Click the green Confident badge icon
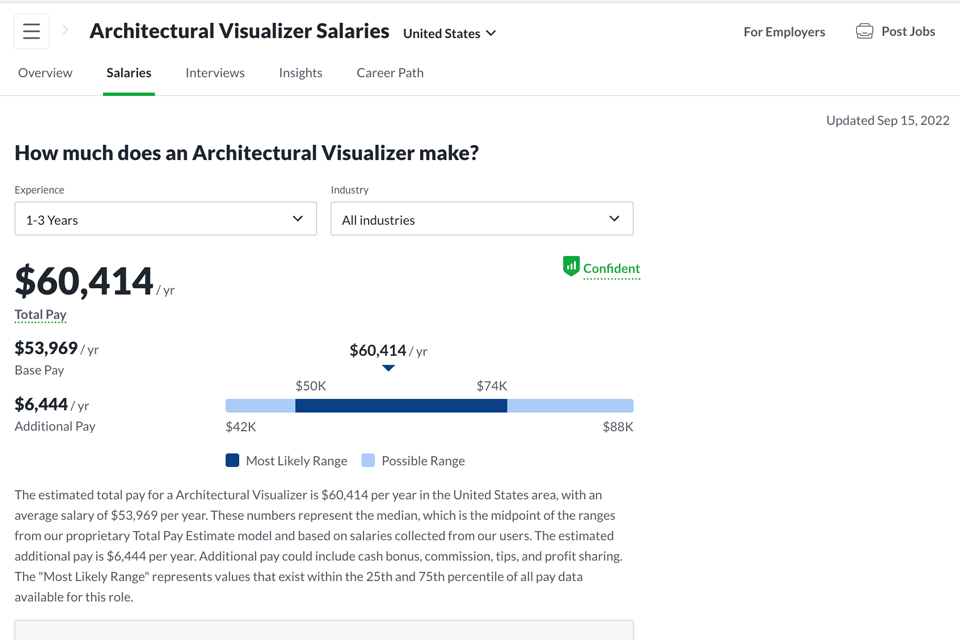 tap(571, 266)
